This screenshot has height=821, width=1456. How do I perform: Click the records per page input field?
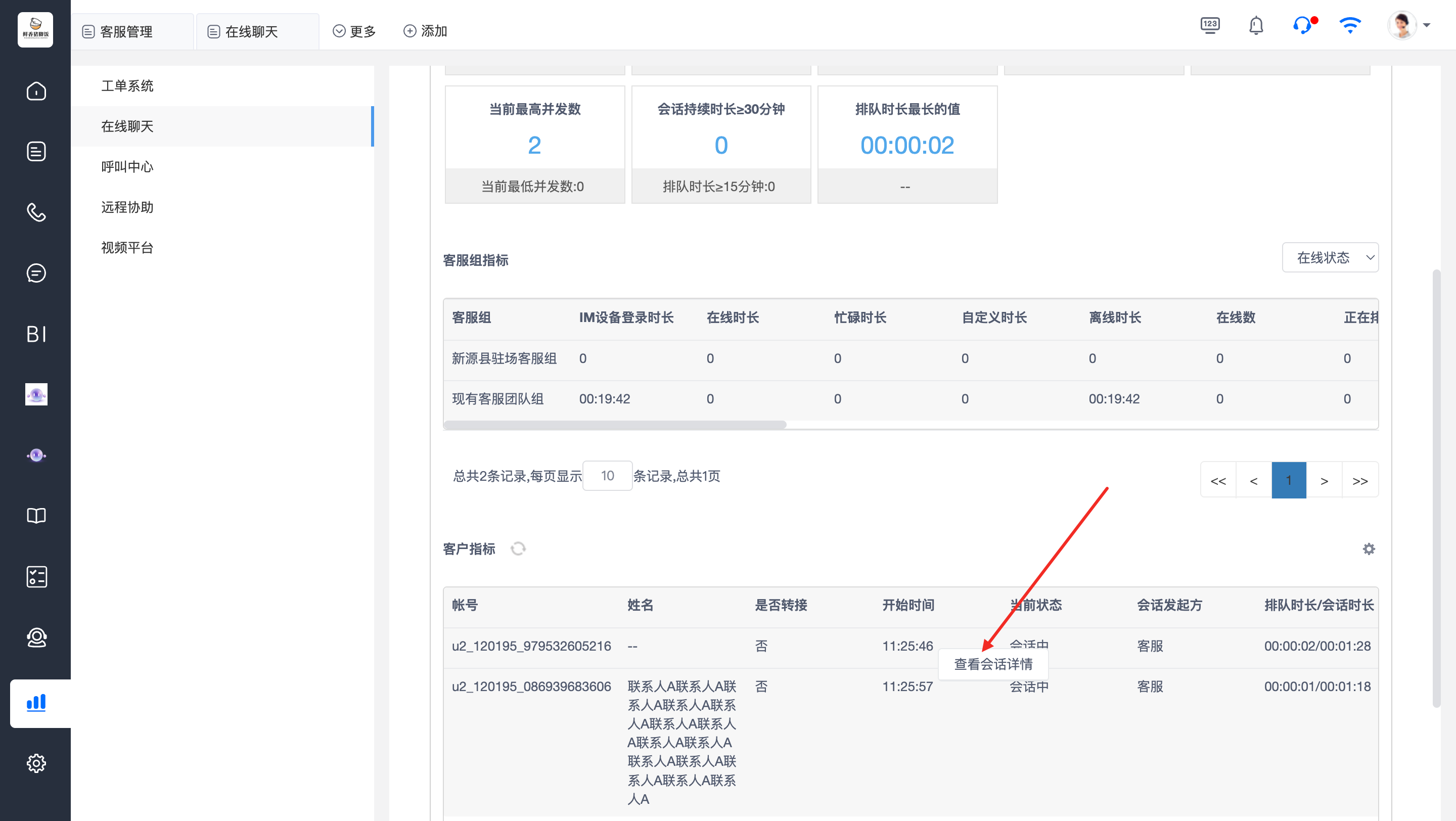(x=607, y=476)
